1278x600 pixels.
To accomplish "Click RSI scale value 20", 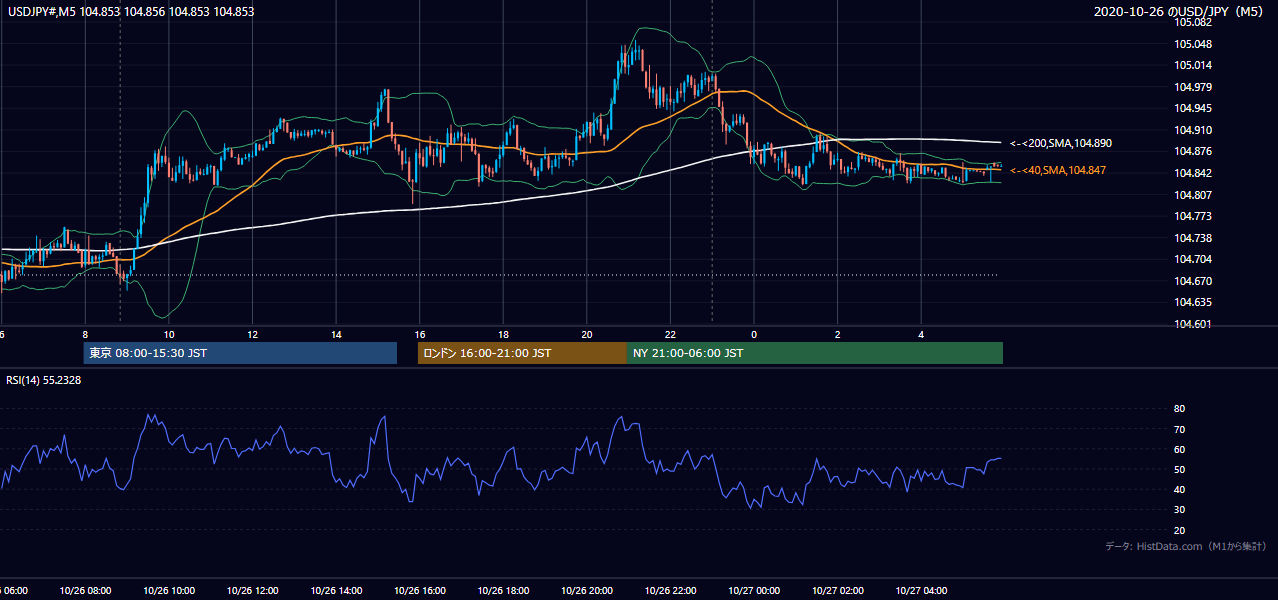I will 1180,530.
